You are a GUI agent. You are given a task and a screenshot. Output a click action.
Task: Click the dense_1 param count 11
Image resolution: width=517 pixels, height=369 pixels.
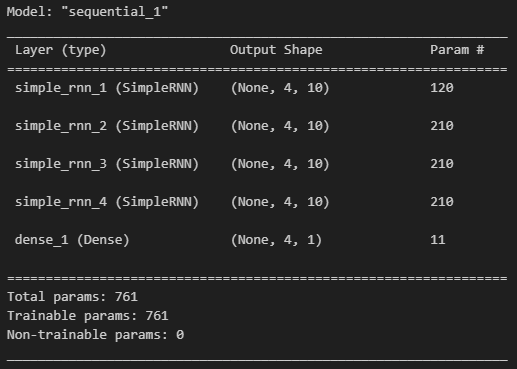click(438, 240)
